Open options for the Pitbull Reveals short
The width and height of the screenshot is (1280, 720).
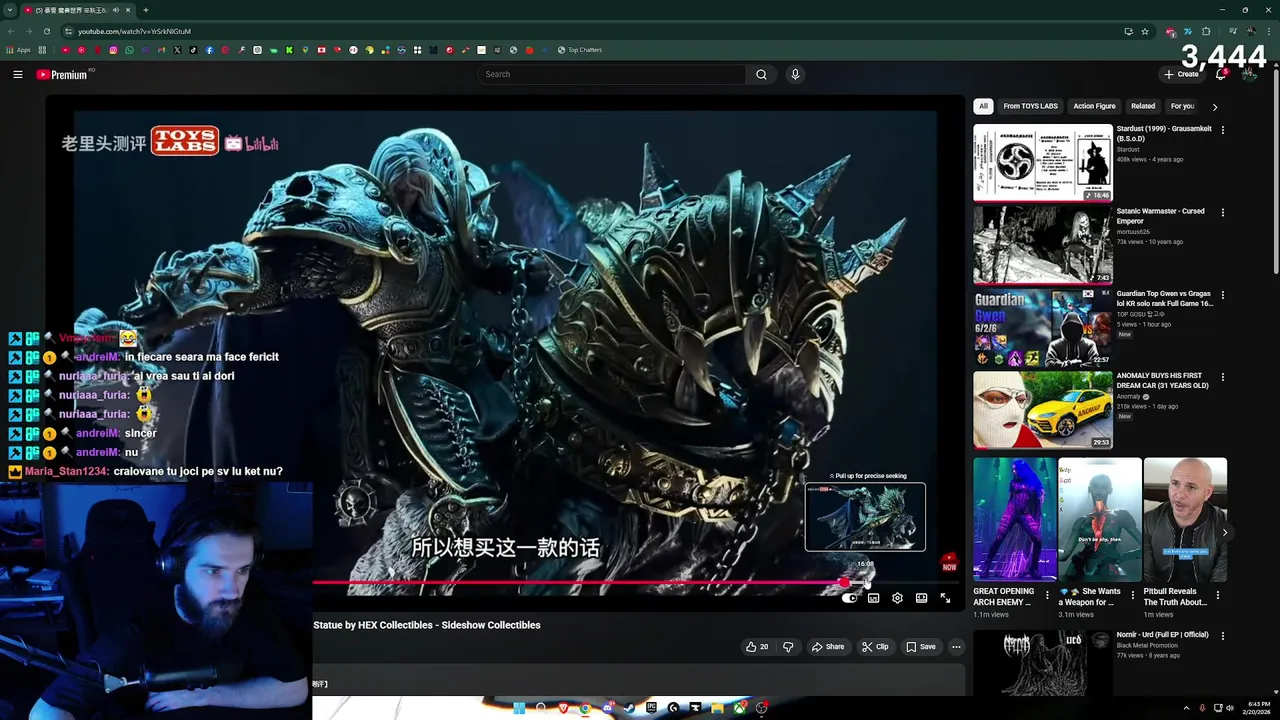(1217, 596)
